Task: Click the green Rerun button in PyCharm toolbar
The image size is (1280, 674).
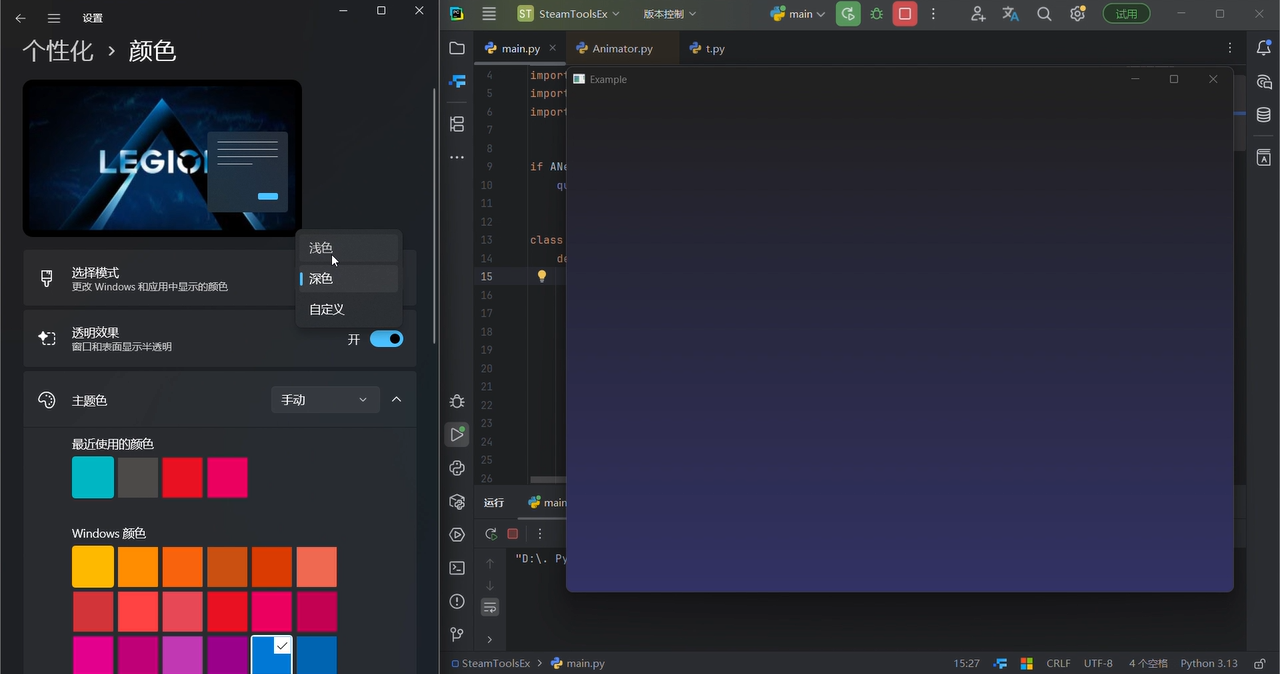Action: (x=848, y=14)
